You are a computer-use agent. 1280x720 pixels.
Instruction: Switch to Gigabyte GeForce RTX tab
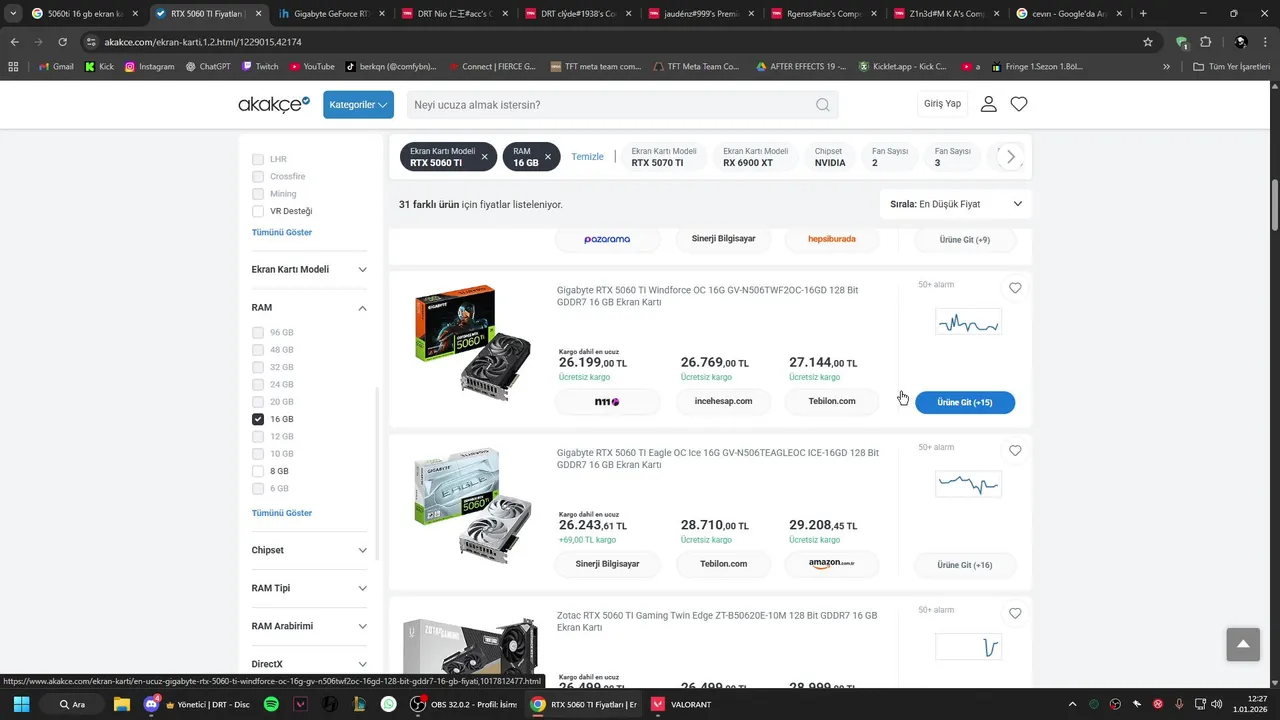pyautogui.click(x=329, y=14)
